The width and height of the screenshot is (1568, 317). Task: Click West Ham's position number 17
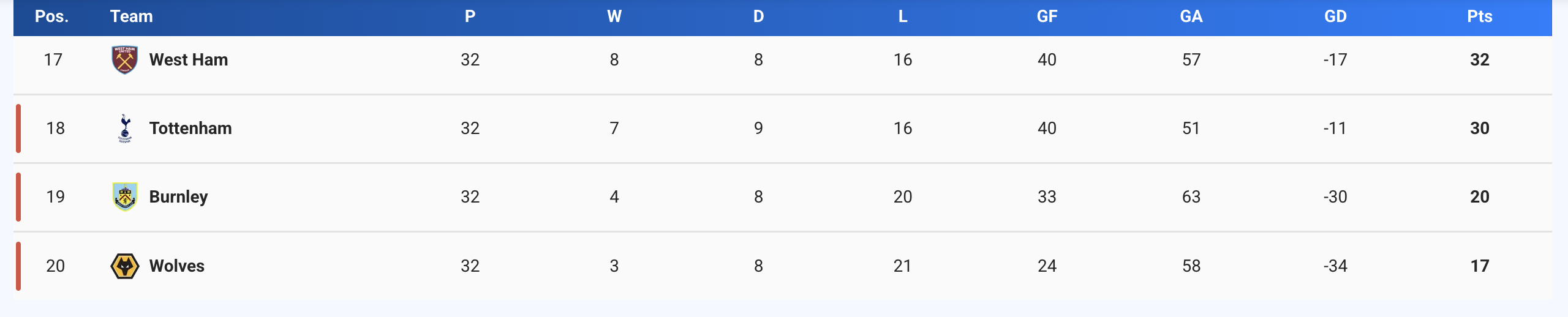pos(53,60)
